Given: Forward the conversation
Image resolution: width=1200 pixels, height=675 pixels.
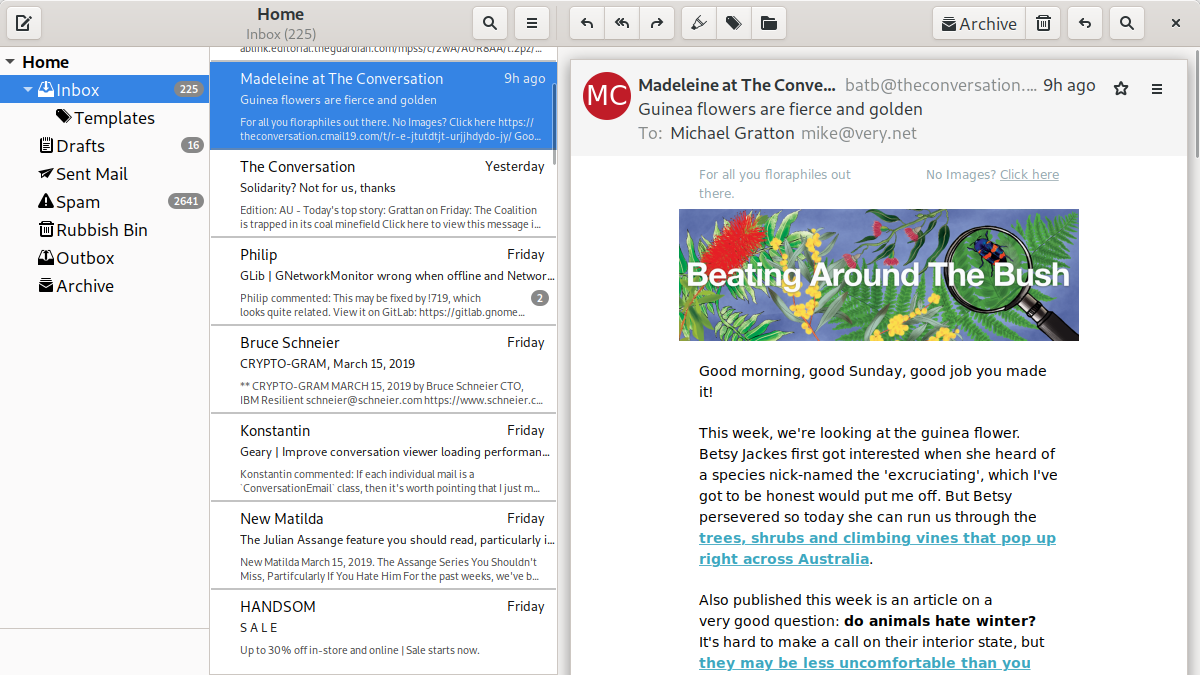Looking at the screenshot, I should pos(657,22).
